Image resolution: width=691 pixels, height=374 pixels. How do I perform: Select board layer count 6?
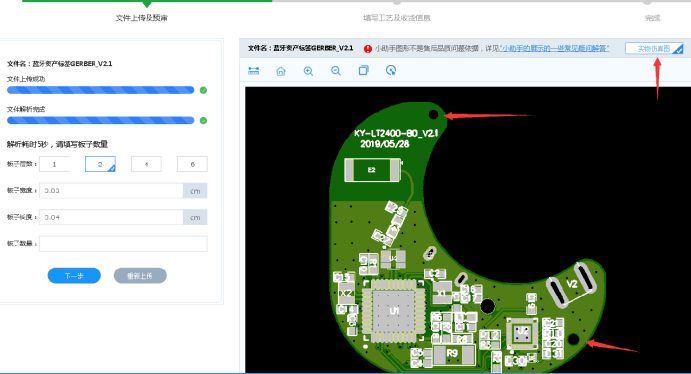(x=192, y=164)
